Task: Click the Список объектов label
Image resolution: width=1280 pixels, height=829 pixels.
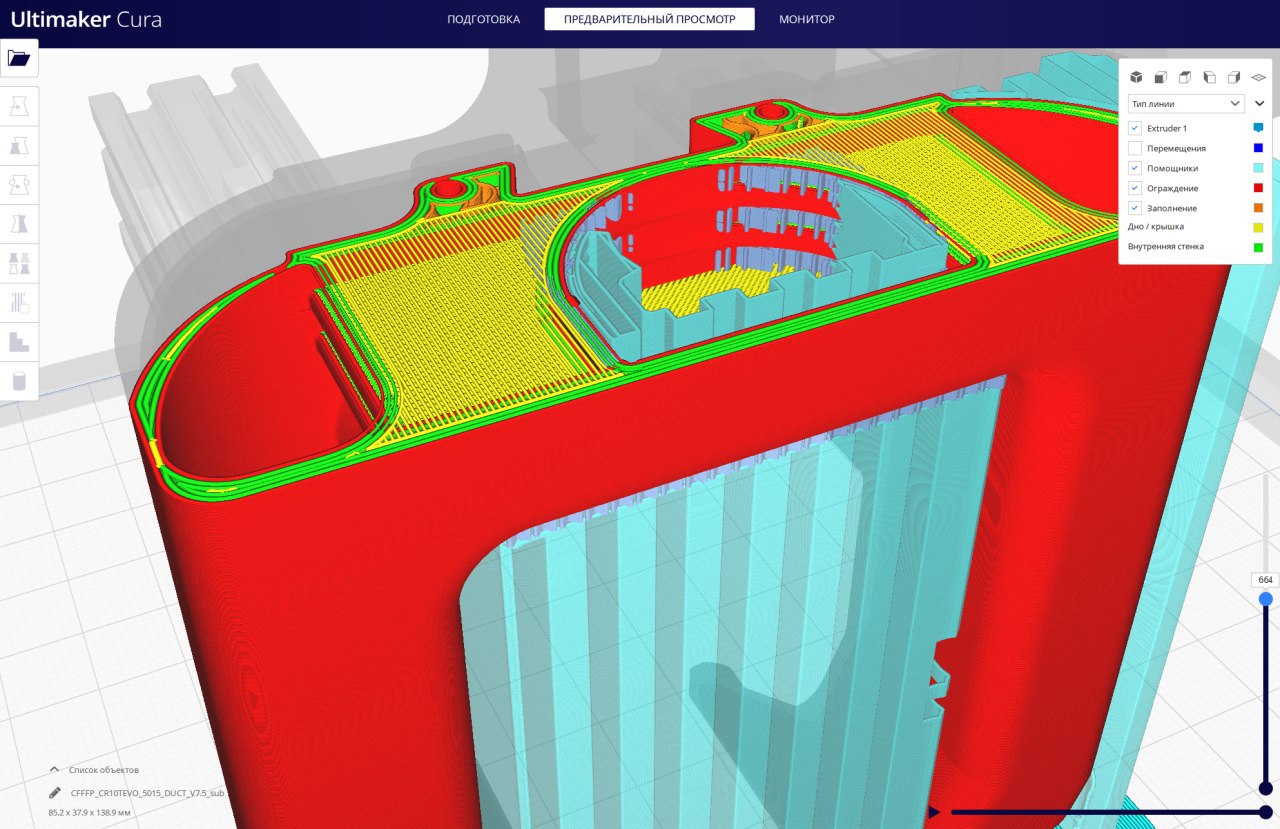Action: click(103, 770)
